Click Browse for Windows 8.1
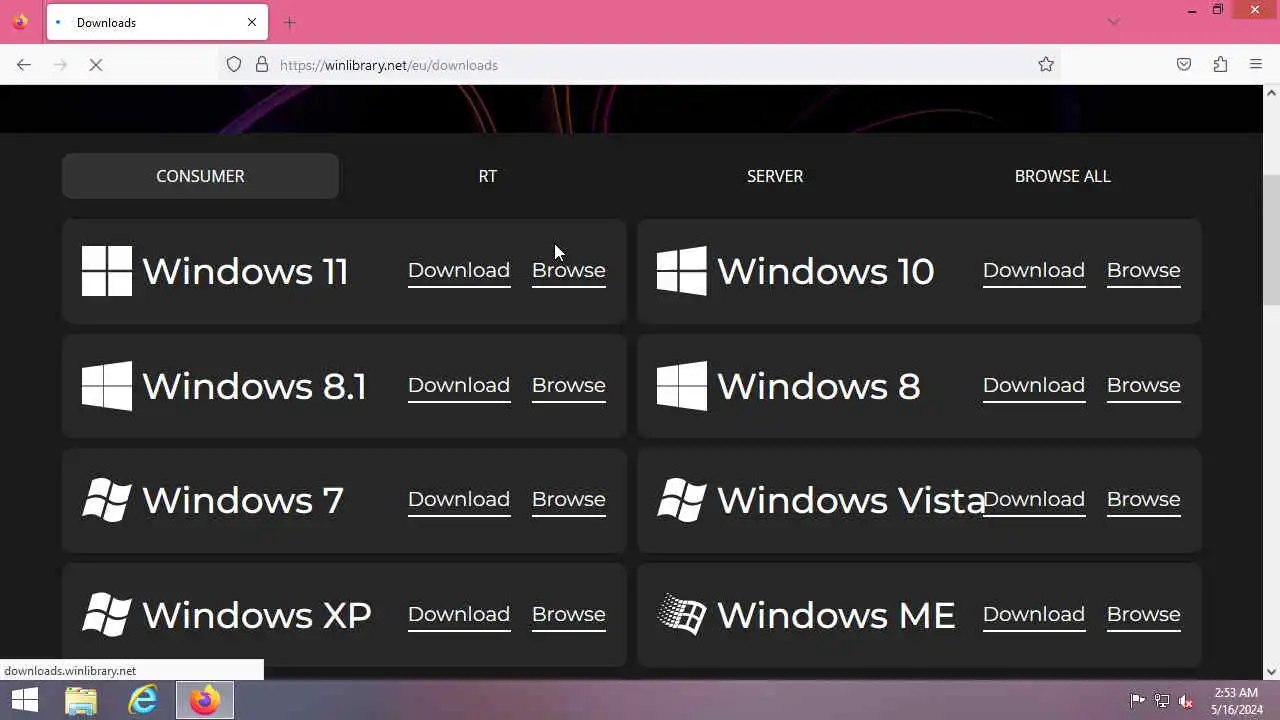 click(x=568, y=386)
